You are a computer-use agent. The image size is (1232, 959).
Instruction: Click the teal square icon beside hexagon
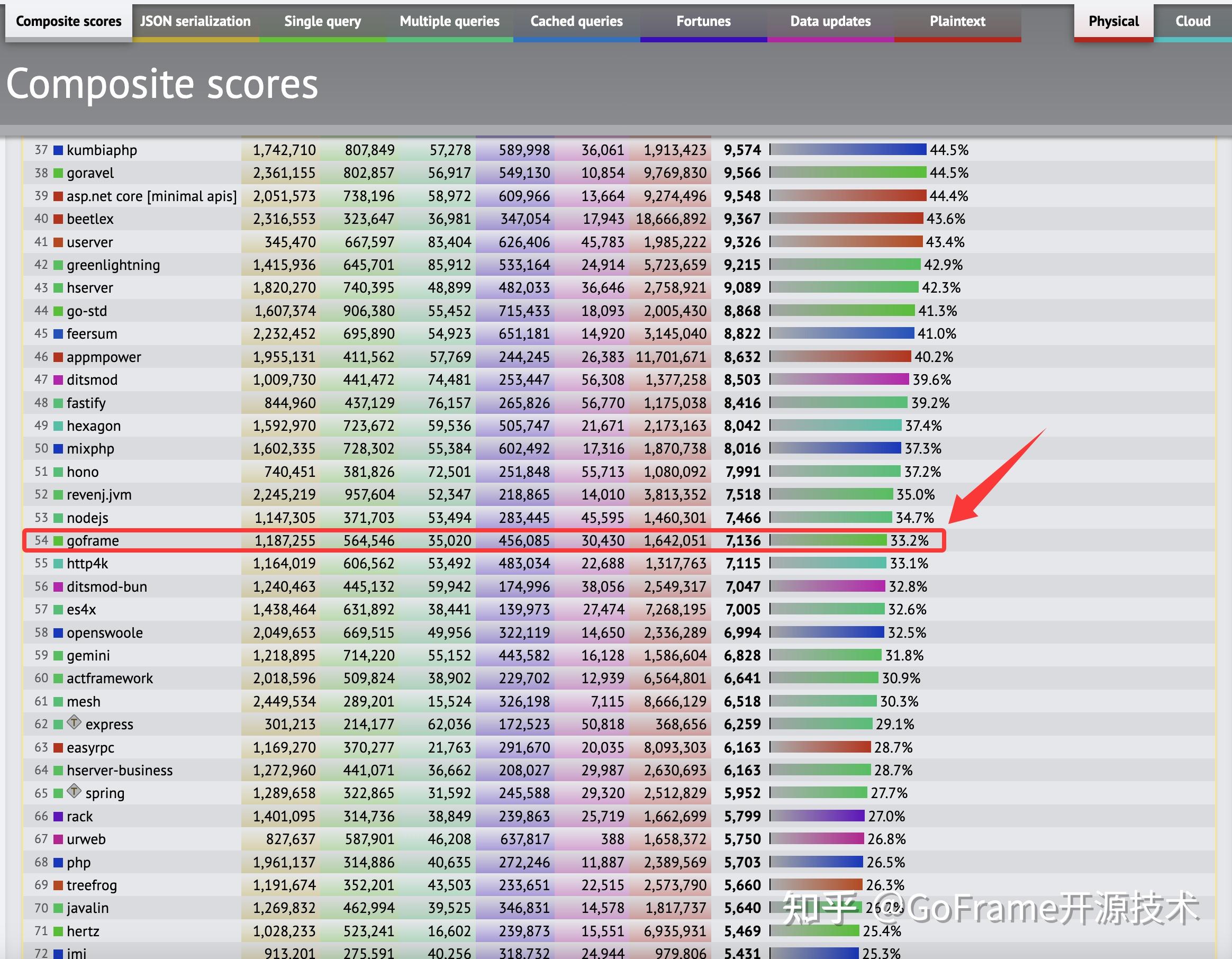click(x=58, y=426)
